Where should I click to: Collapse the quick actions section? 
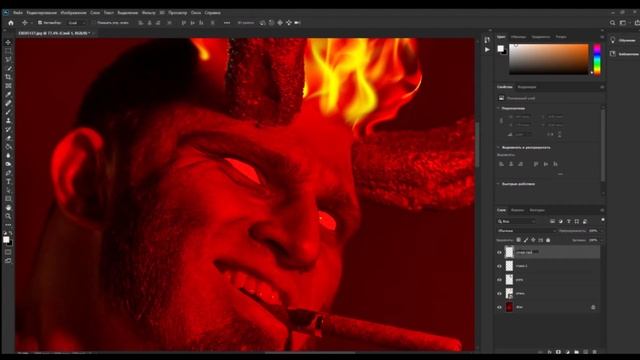point(498,184)
